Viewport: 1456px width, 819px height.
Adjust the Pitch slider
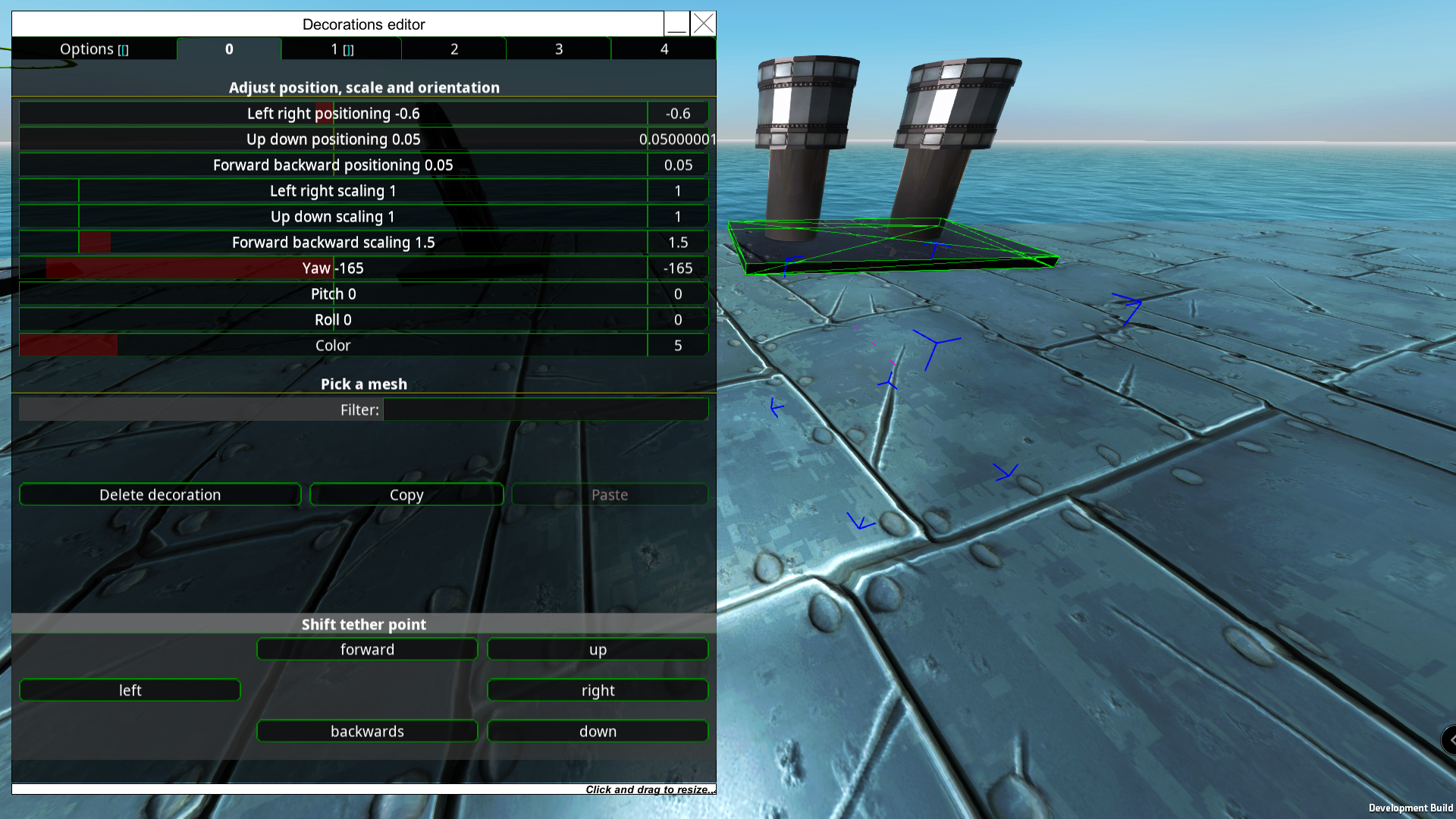(333, 294)
